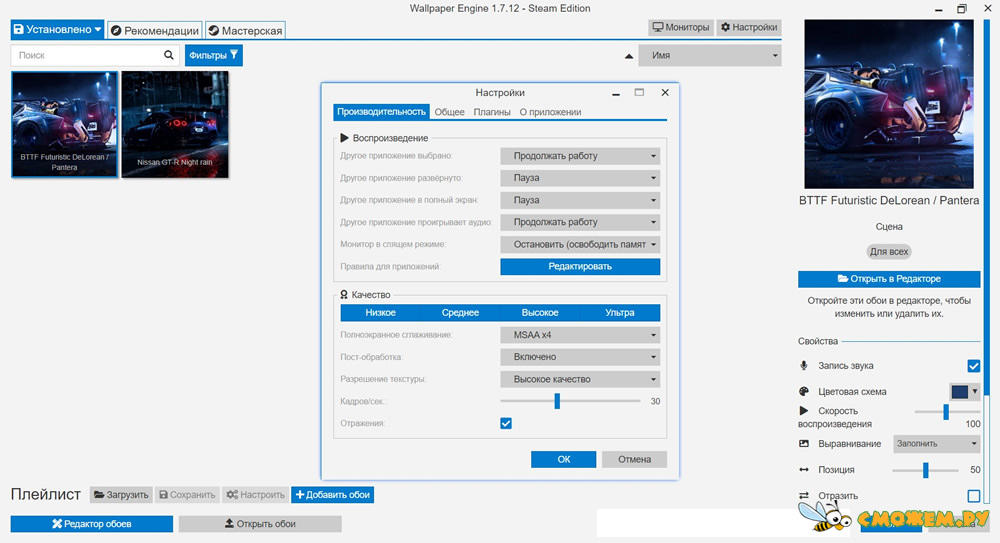Open the Установлено installed dropdown
The height and width of the screenshot is (543, 1000).
(x=57, y=29)
